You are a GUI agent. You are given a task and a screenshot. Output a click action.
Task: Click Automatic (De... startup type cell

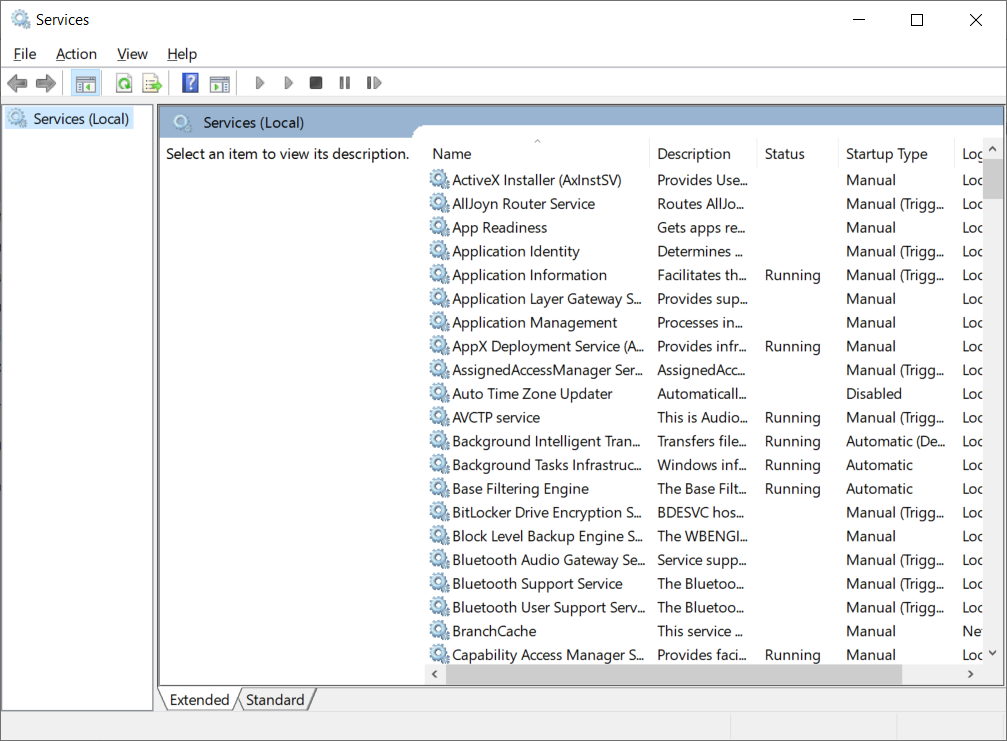click(x=895, y=441)
